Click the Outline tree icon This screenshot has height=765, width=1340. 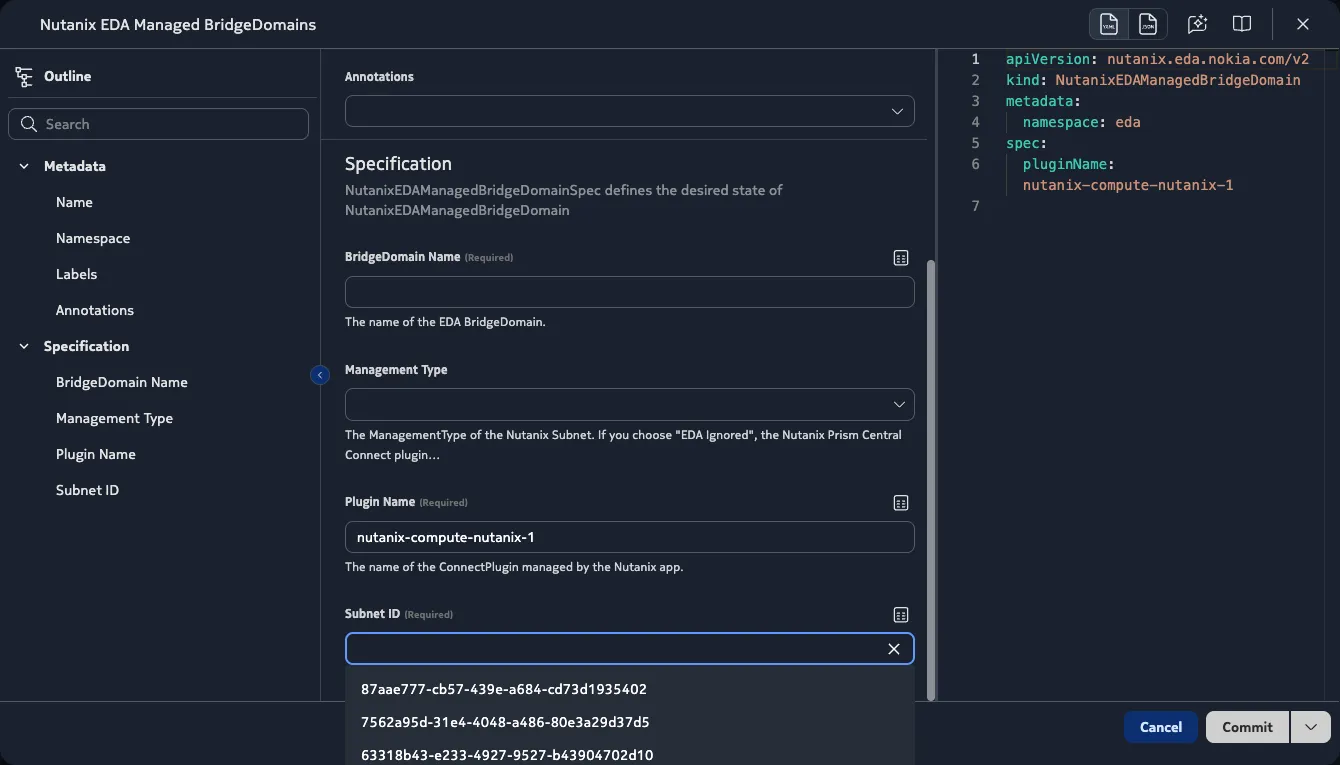point(24,76)
